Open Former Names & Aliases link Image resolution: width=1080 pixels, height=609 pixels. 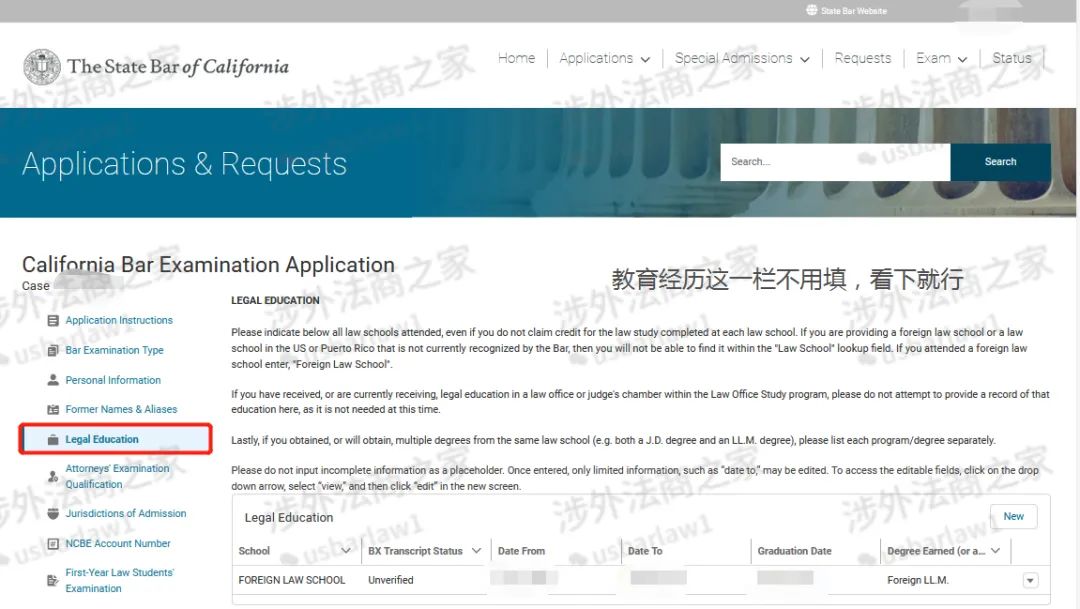point(121,409)
